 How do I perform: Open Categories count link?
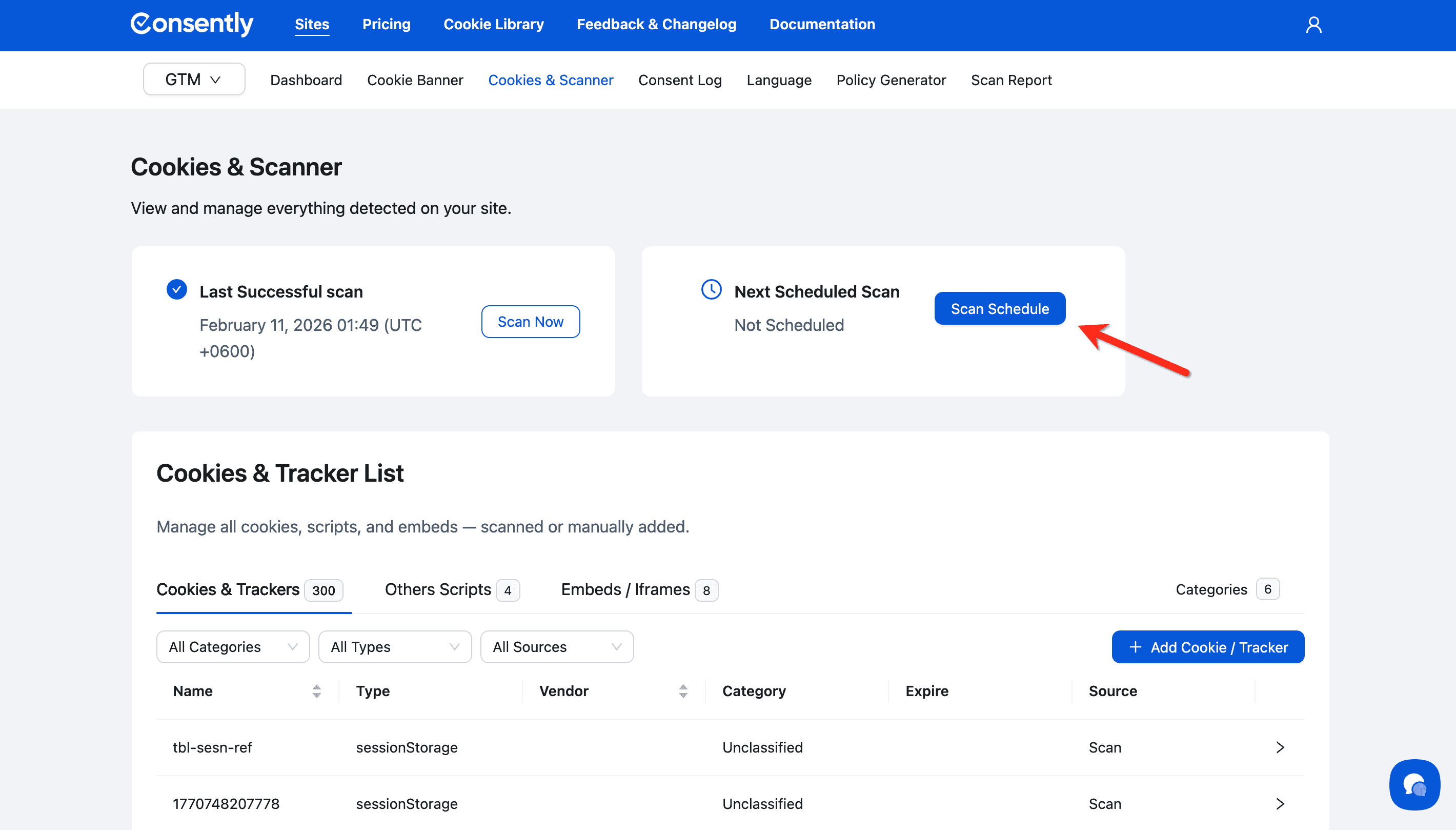click(1226, 589)
